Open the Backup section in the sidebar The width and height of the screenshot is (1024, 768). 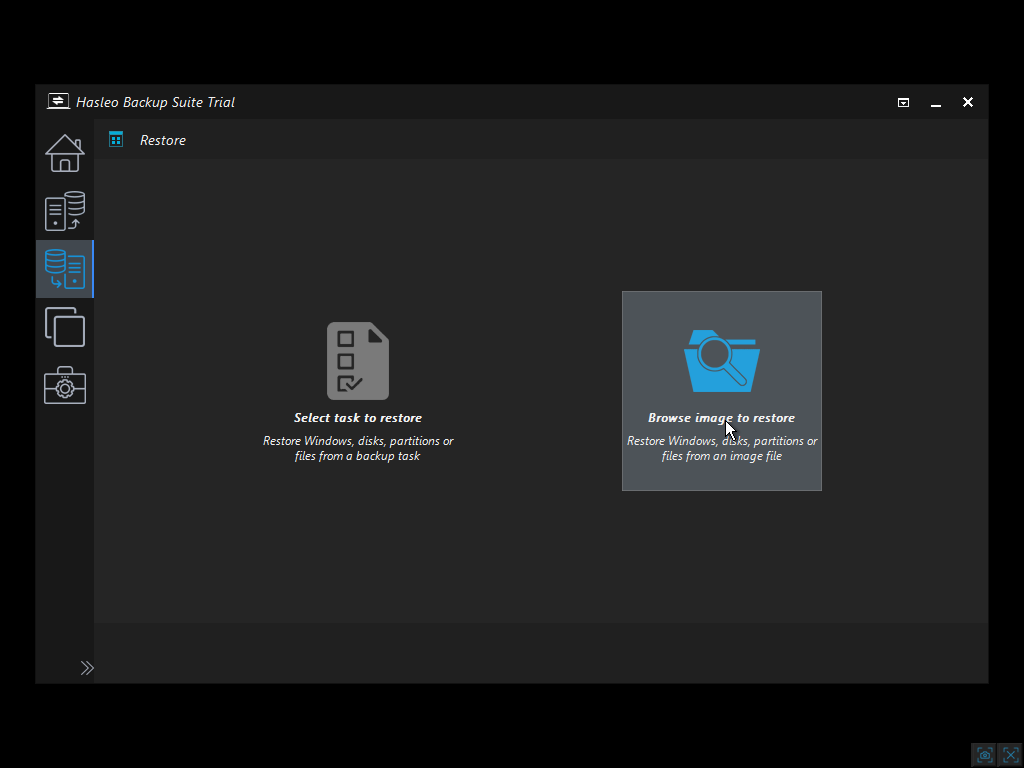(64, 211)
